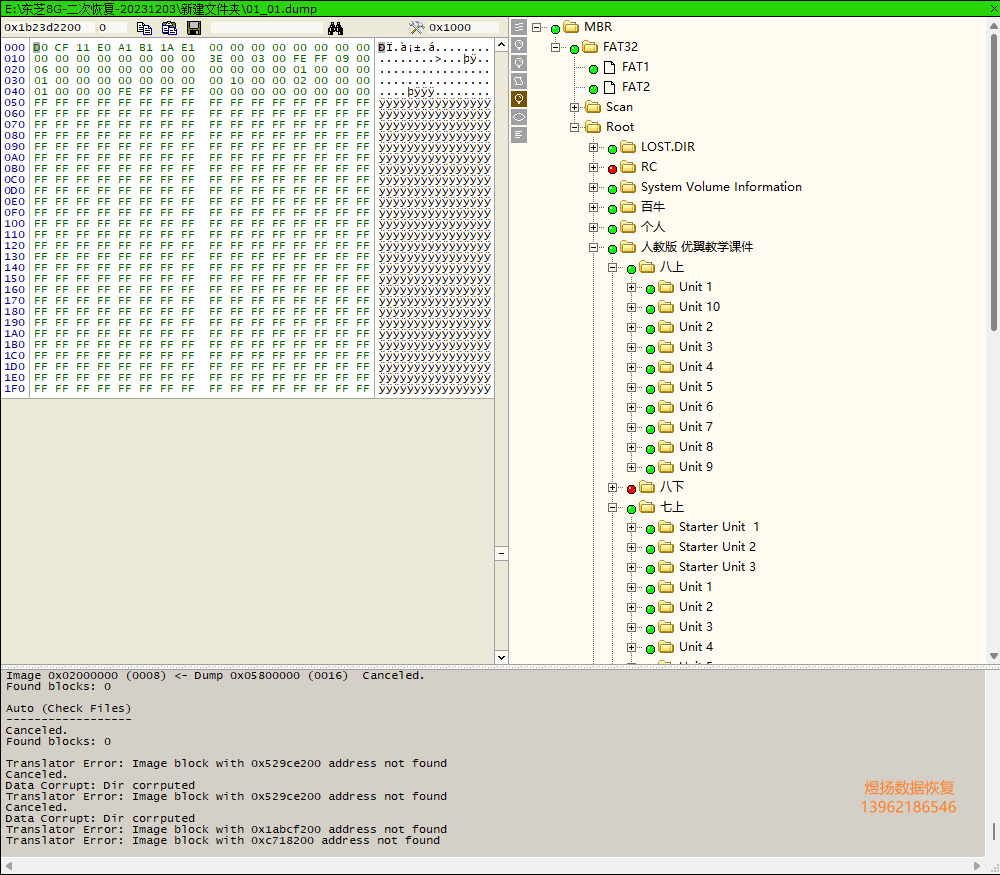Collapse the Root tree node
1000x875 pixels.
pos(575,127)
